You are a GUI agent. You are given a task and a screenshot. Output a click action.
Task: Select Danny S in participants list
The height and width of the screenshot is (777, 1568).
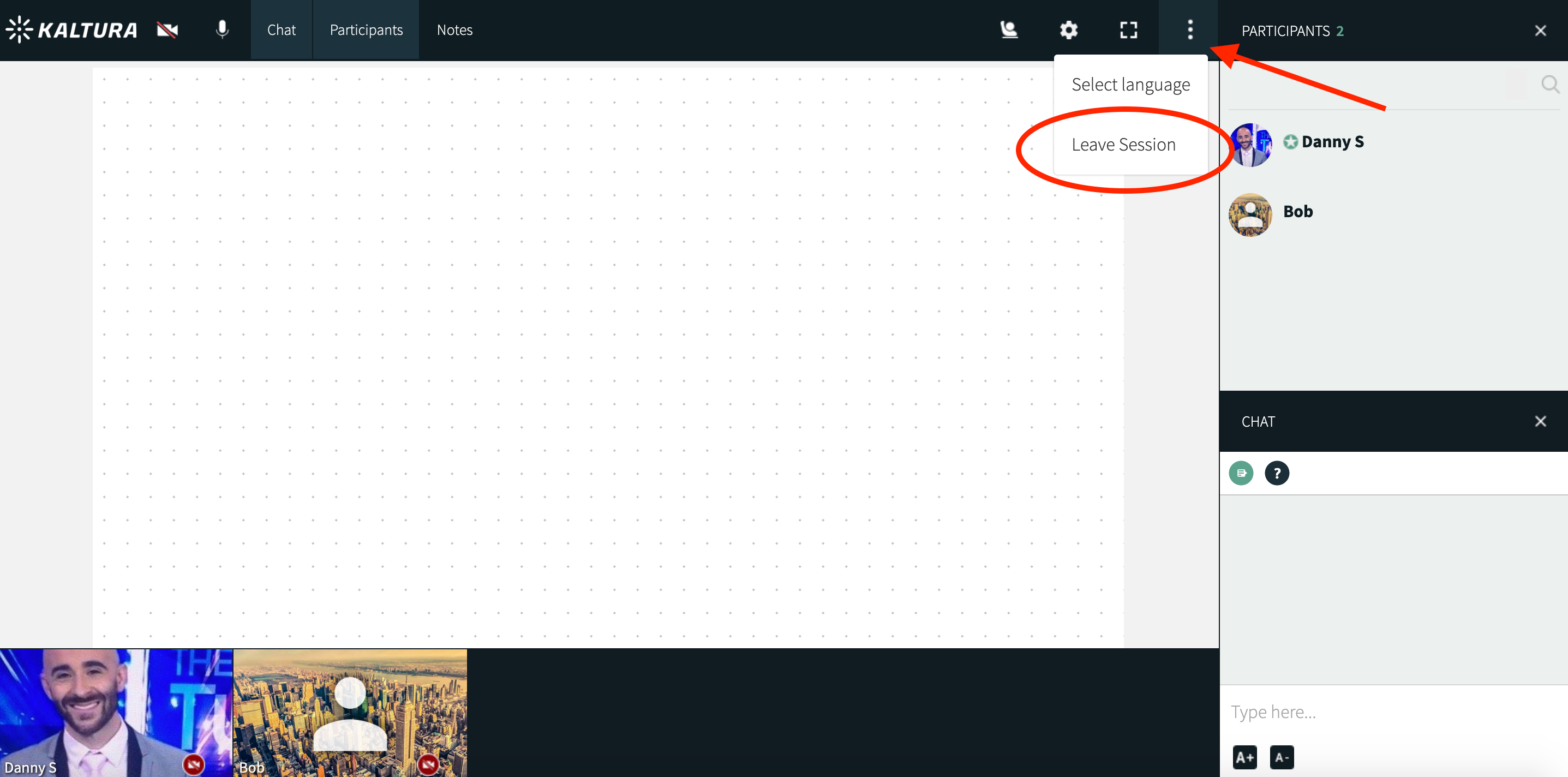pyautogui.click(x=1332, y=142)
